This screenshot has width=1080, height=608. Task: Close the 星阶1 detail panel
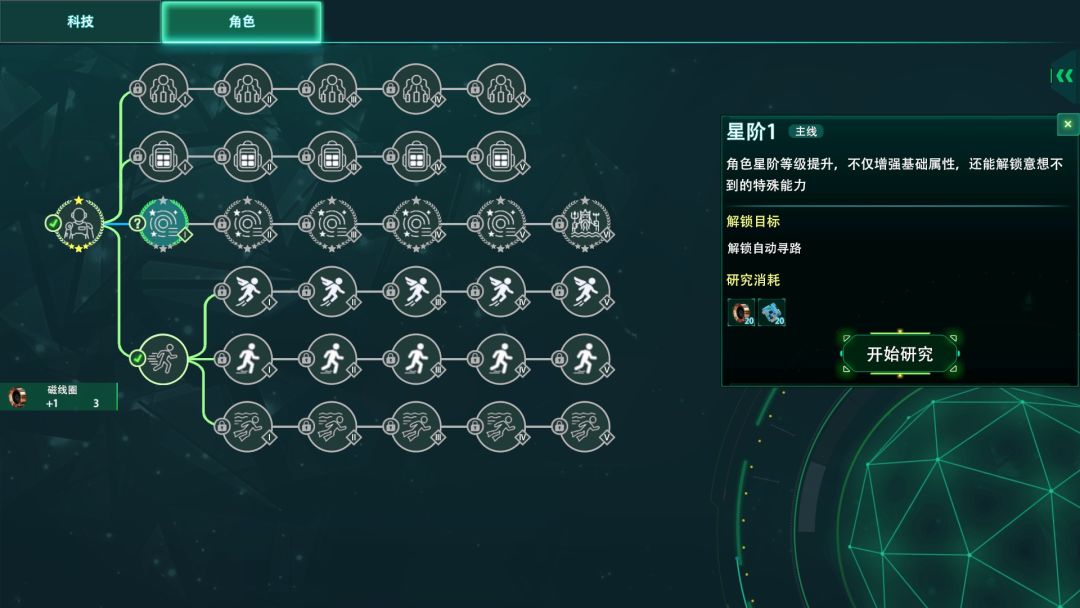[1068, 125]
